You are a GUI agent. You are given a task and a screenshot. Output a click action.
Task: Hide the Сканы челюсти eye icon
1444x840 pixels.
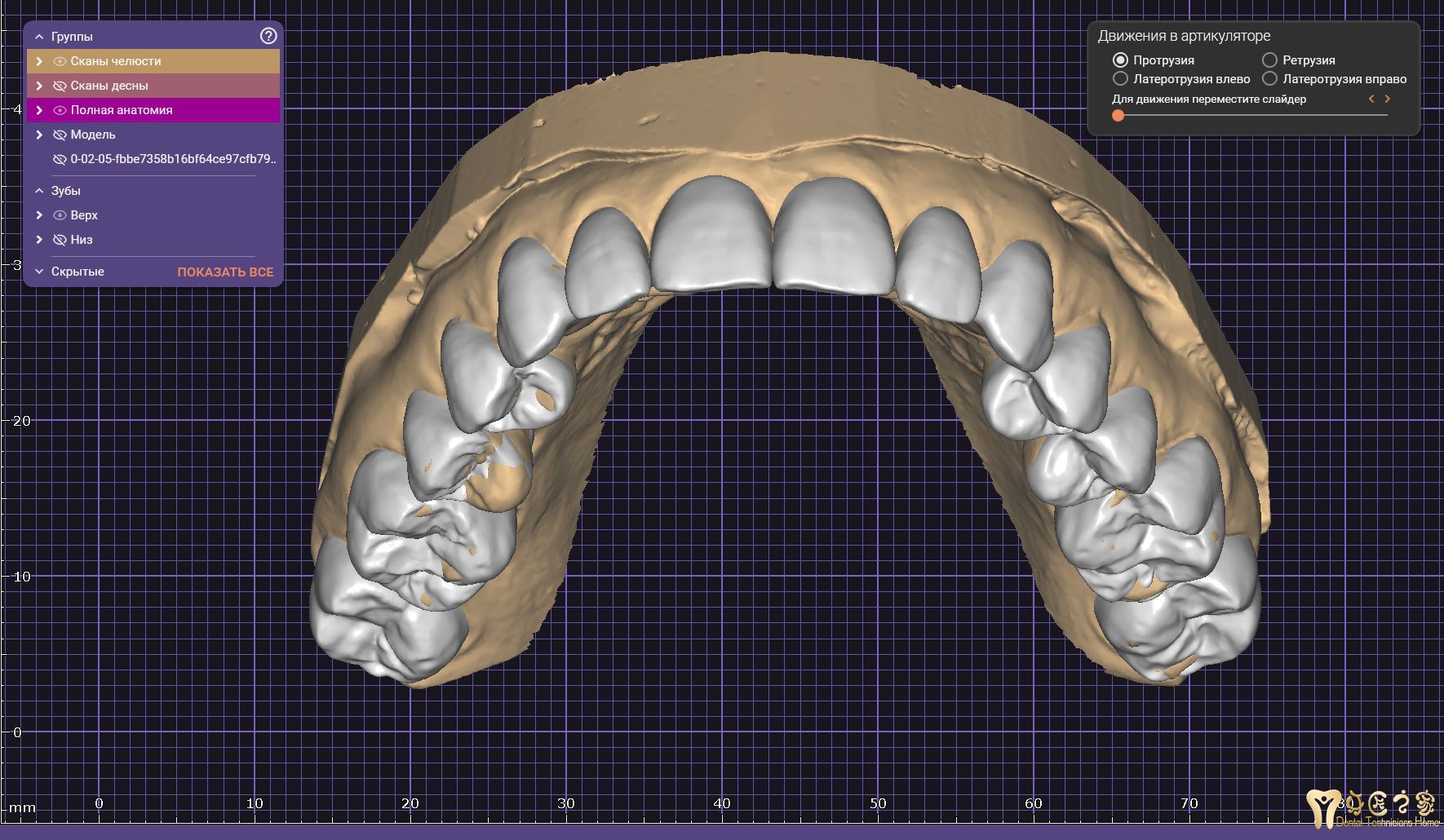coord(60,61)
